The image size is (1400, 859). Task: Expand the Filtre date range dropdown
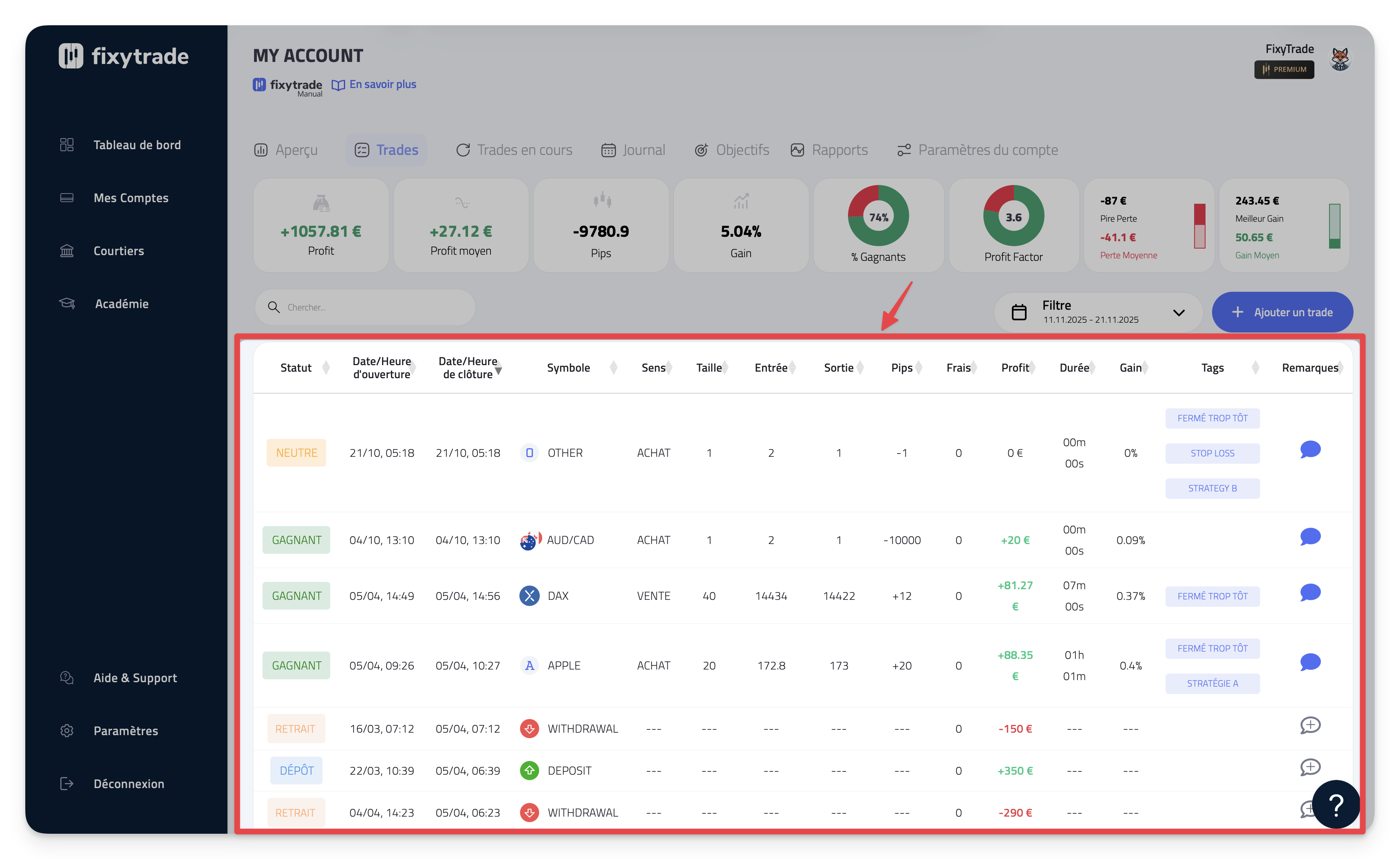(1178, 313)
